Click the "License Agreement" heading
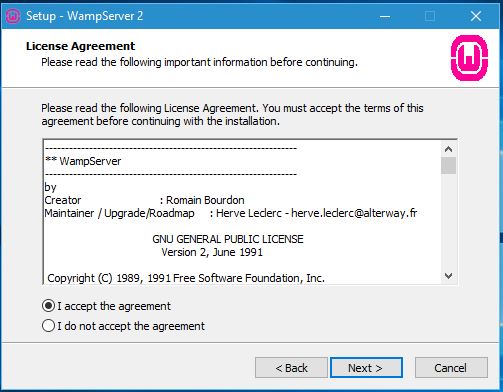 click(x=80, y=46)
